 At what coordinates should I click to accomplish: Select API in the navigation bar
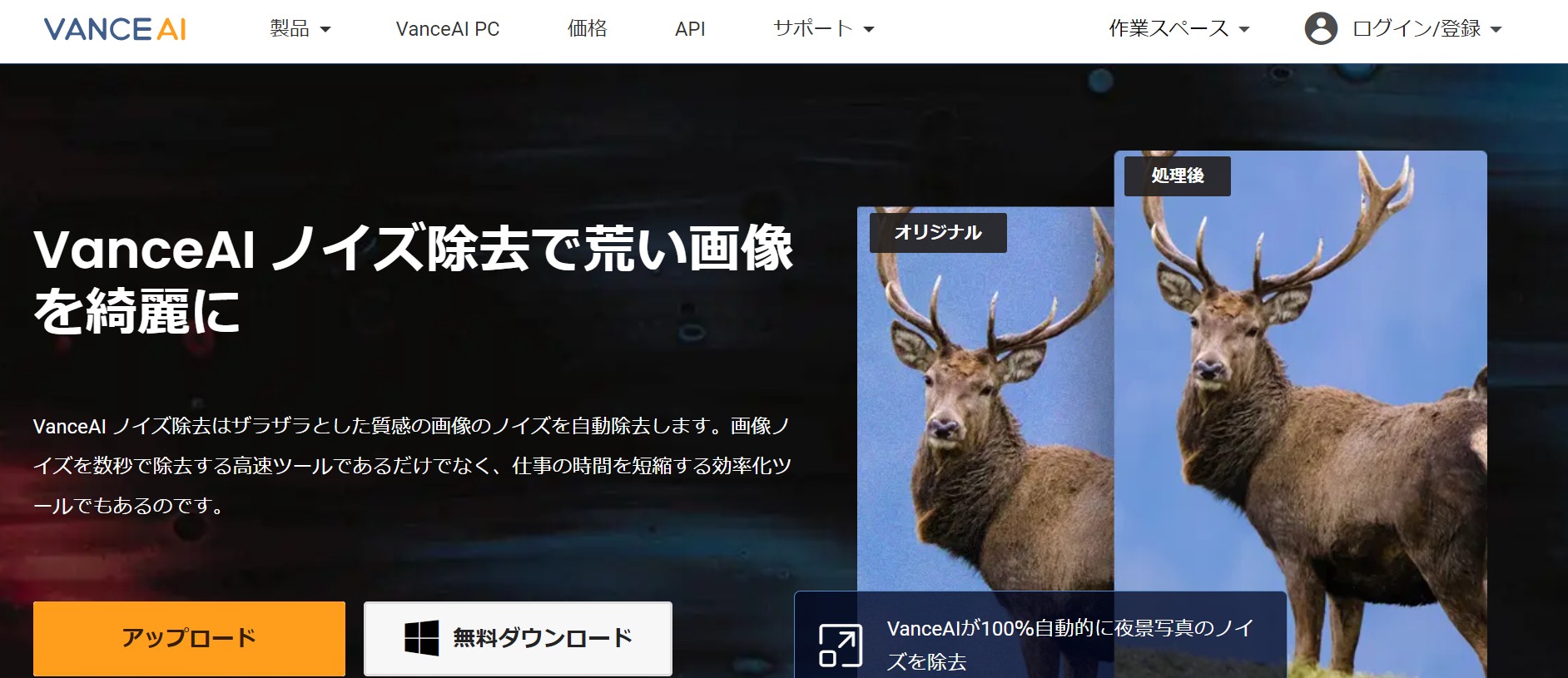689,29
